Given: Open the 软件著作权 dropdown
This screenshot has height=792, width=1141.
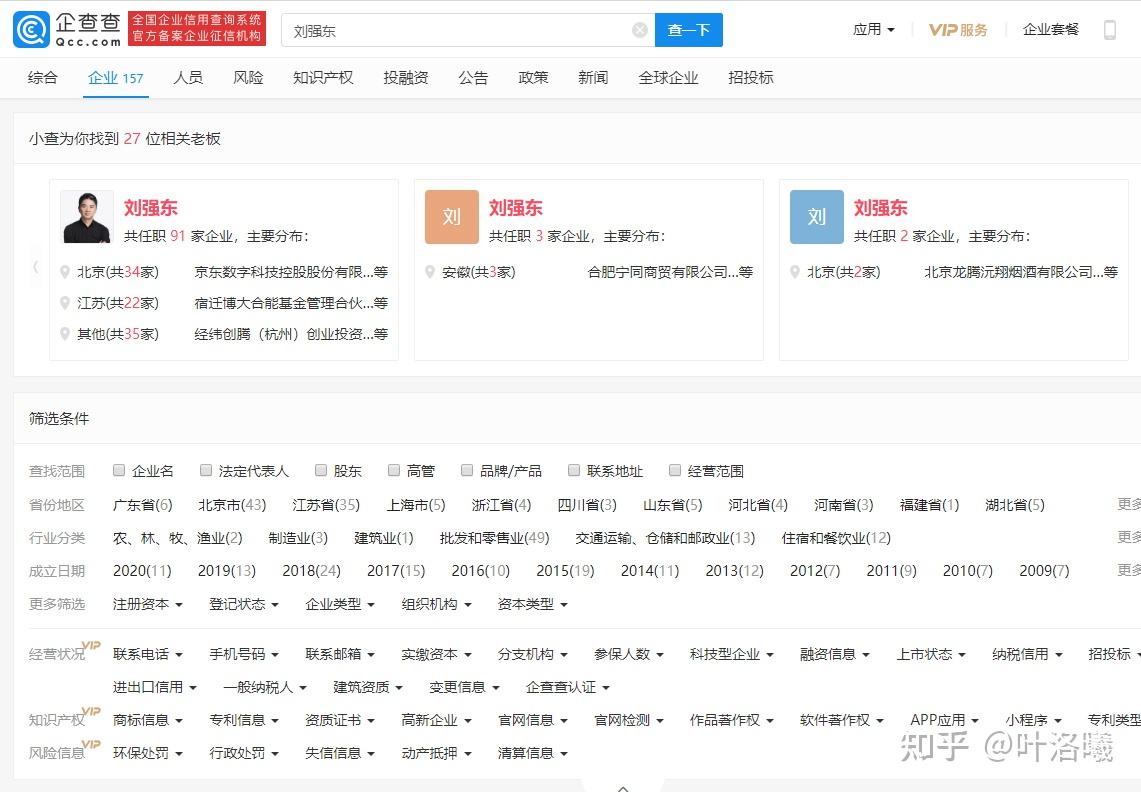Looking at the screenshot, I should tap(842, 720).
